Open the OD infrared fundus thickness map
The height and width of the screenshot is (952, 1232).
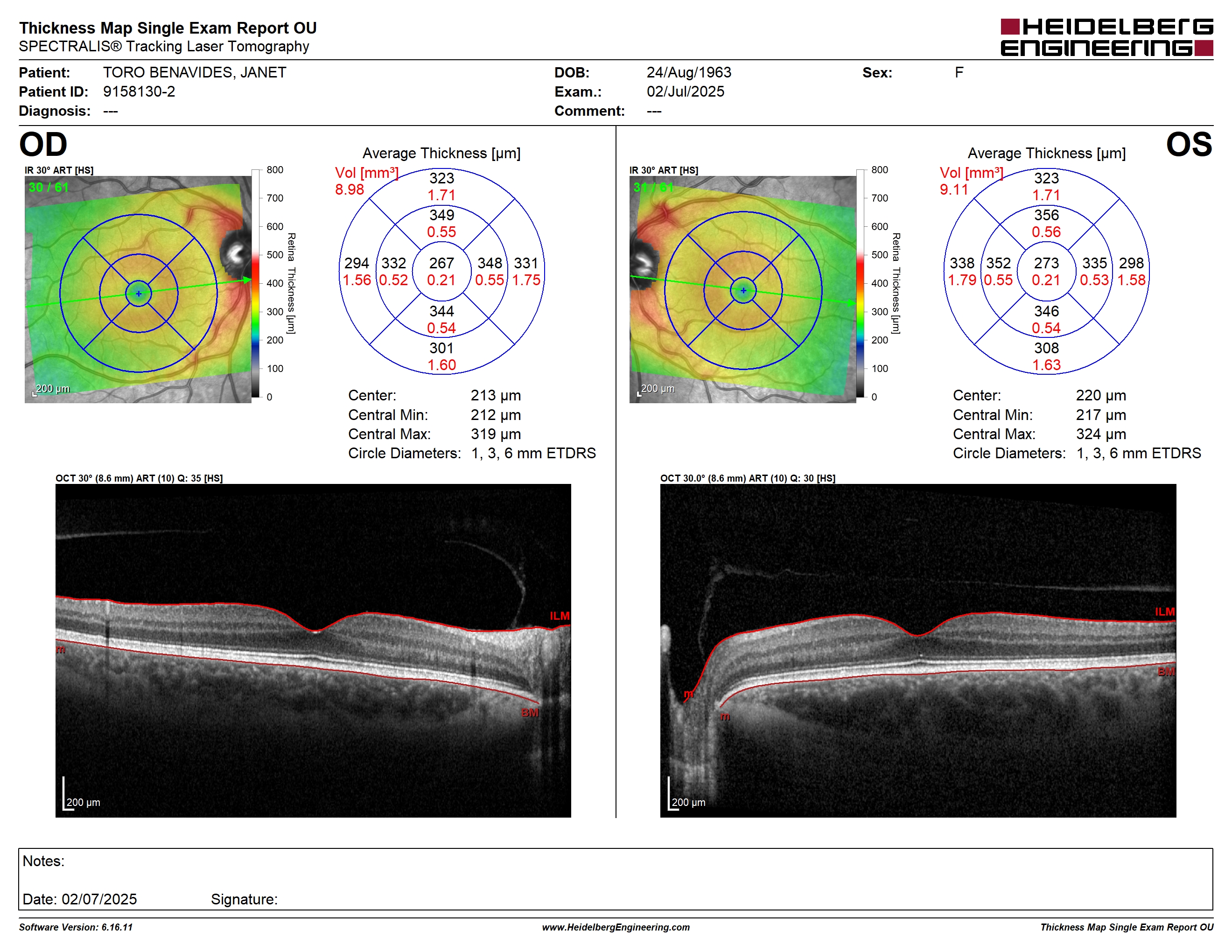tap(138, 289)
